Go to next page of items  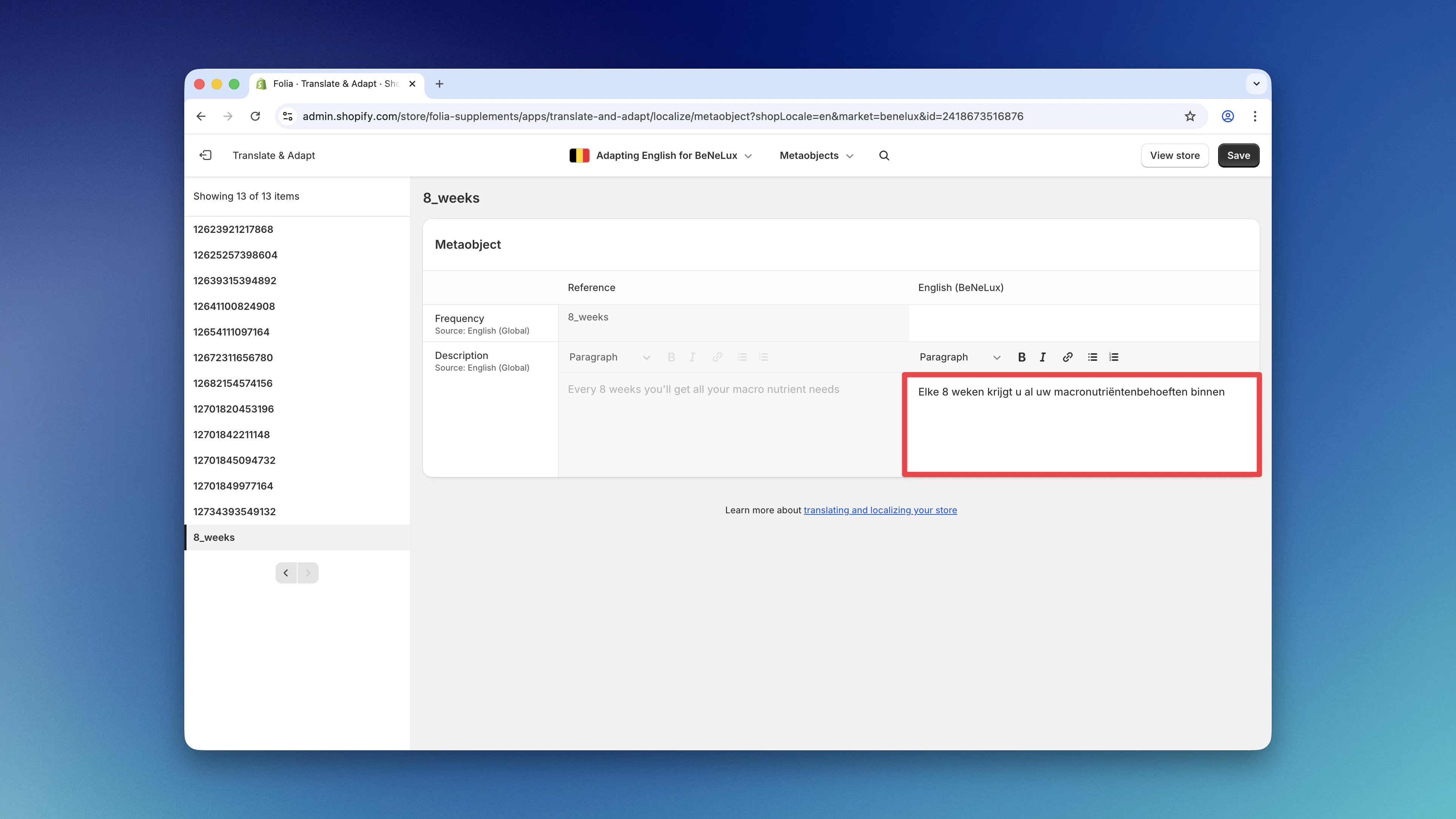[x=308, y=573]
